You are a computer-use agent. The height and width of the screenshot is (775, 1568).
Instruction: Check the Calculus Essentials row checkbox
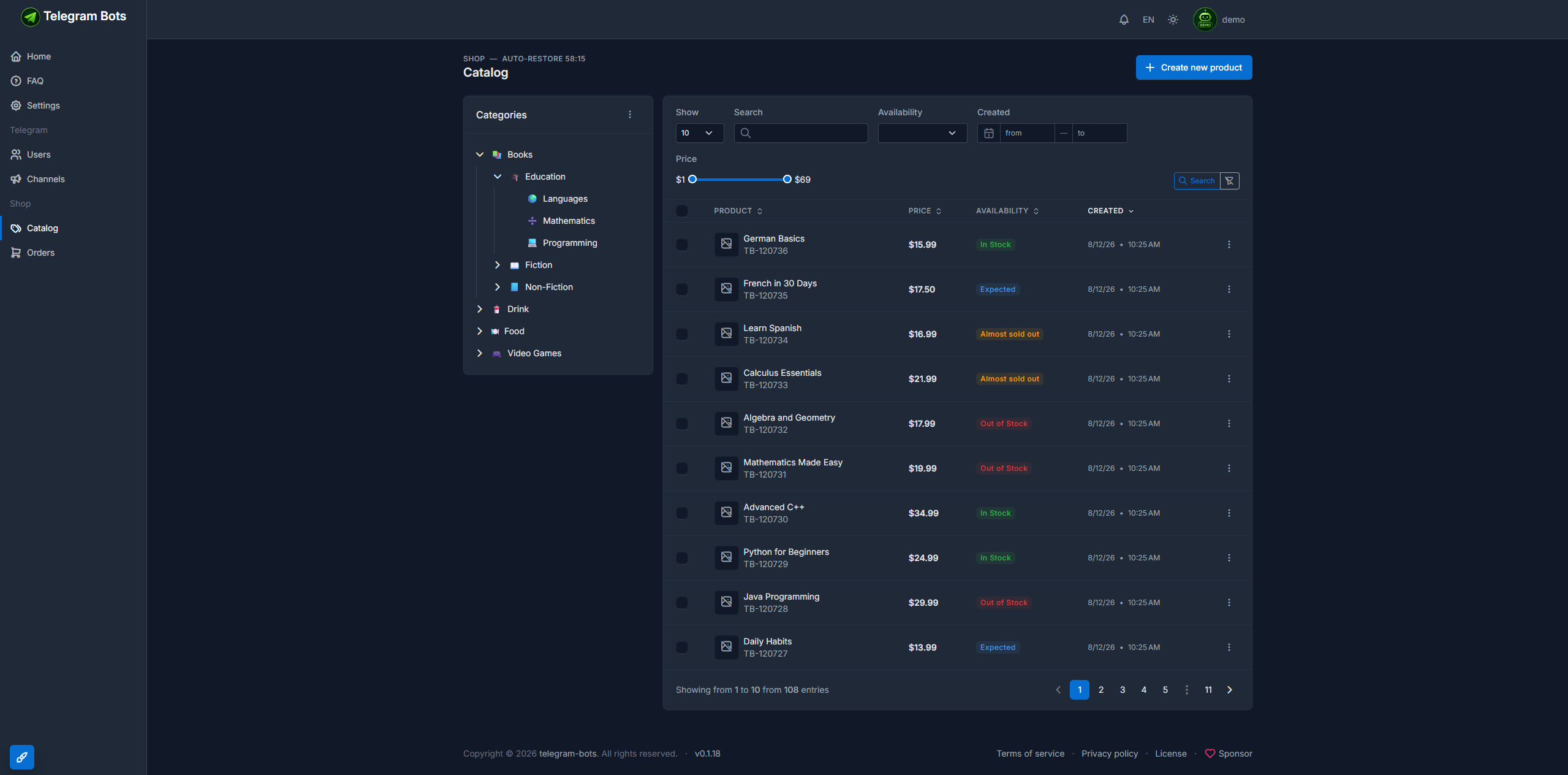click(x=682, y=379)
